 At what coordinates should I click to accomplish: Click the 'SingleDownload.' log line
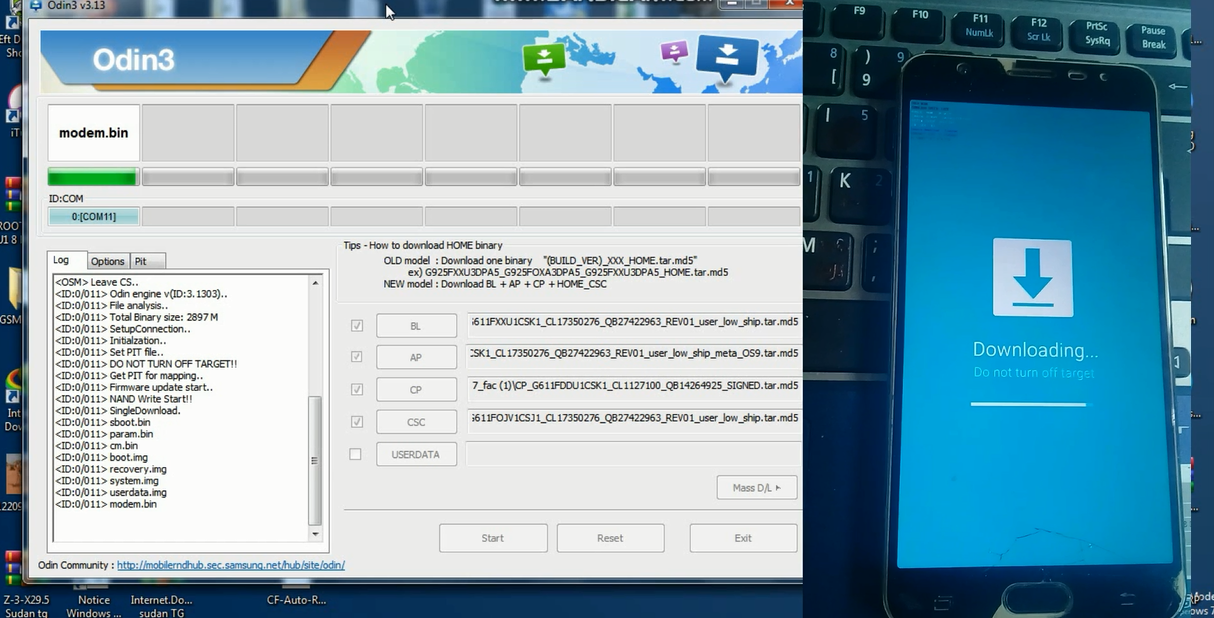pyautogui.click(x=118, y=410)
